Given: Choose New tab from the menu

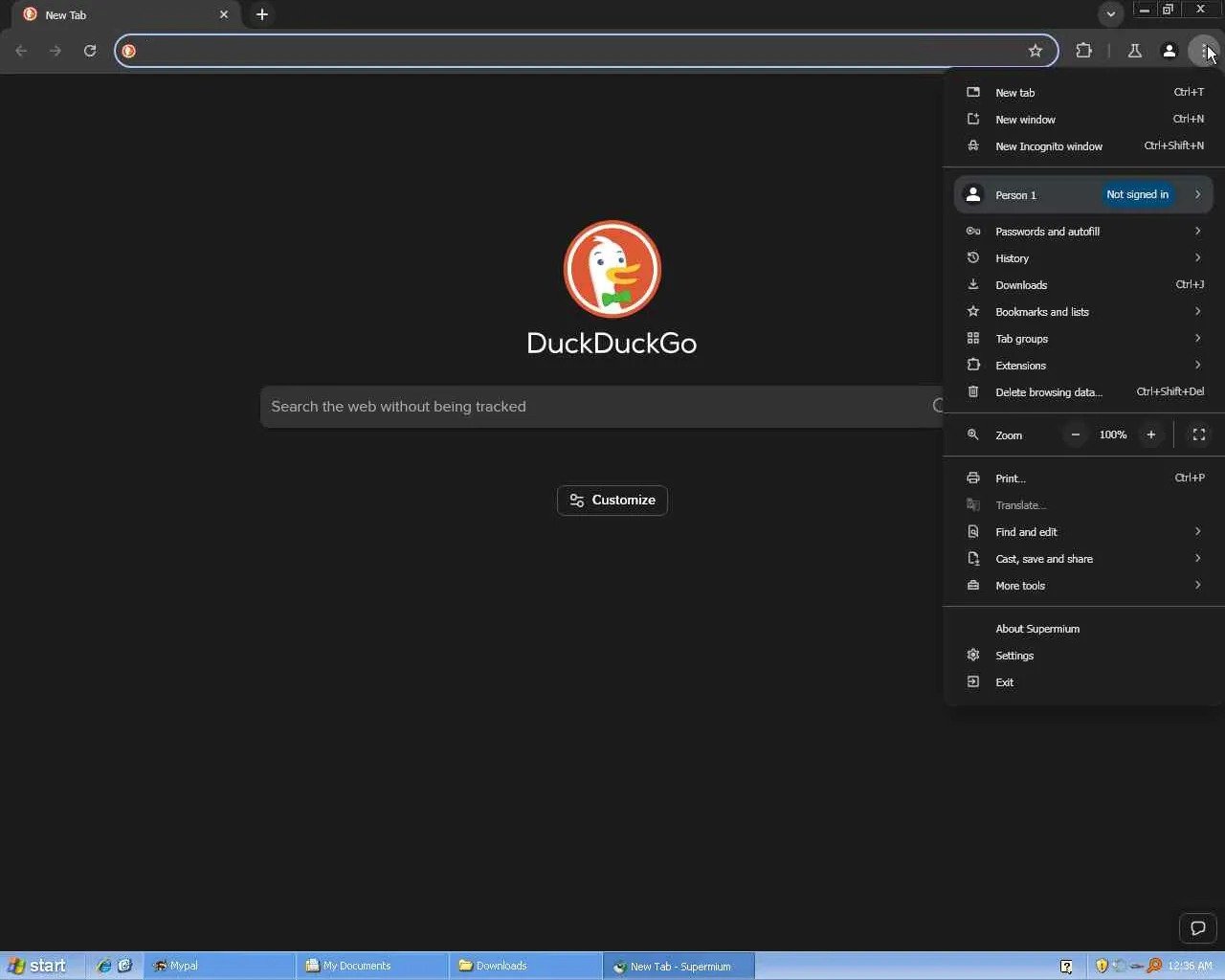Looking at the screenshot, I should [1083, 93].
